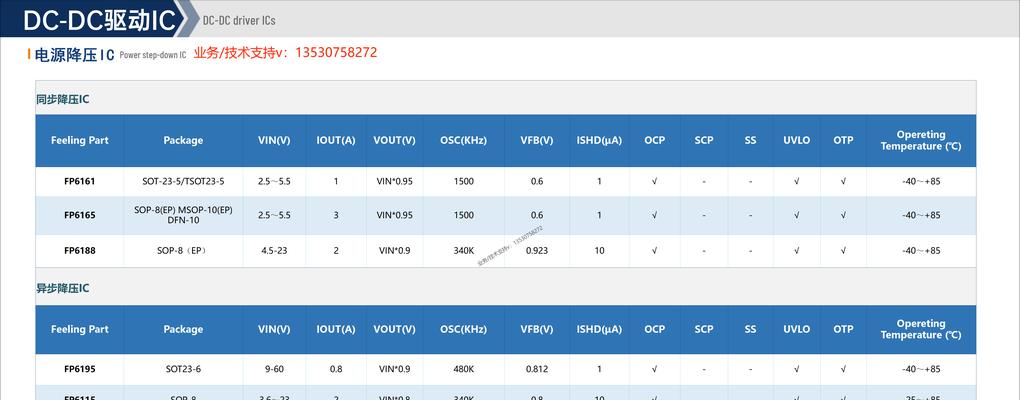The image size is (1020, 400).
Task: Click package cell 'SOP-8（EP）' for FP6188
Action: coord(183,250)
